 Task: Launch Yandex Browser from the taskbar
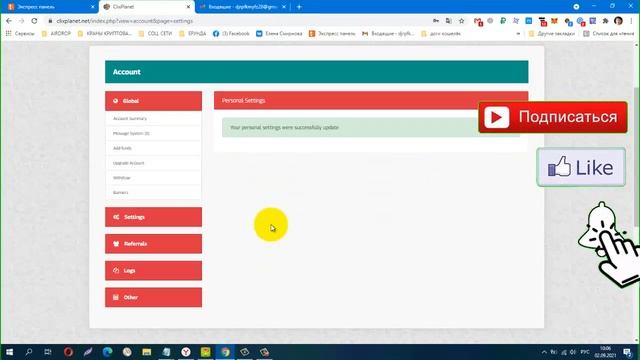coord(186,352)
